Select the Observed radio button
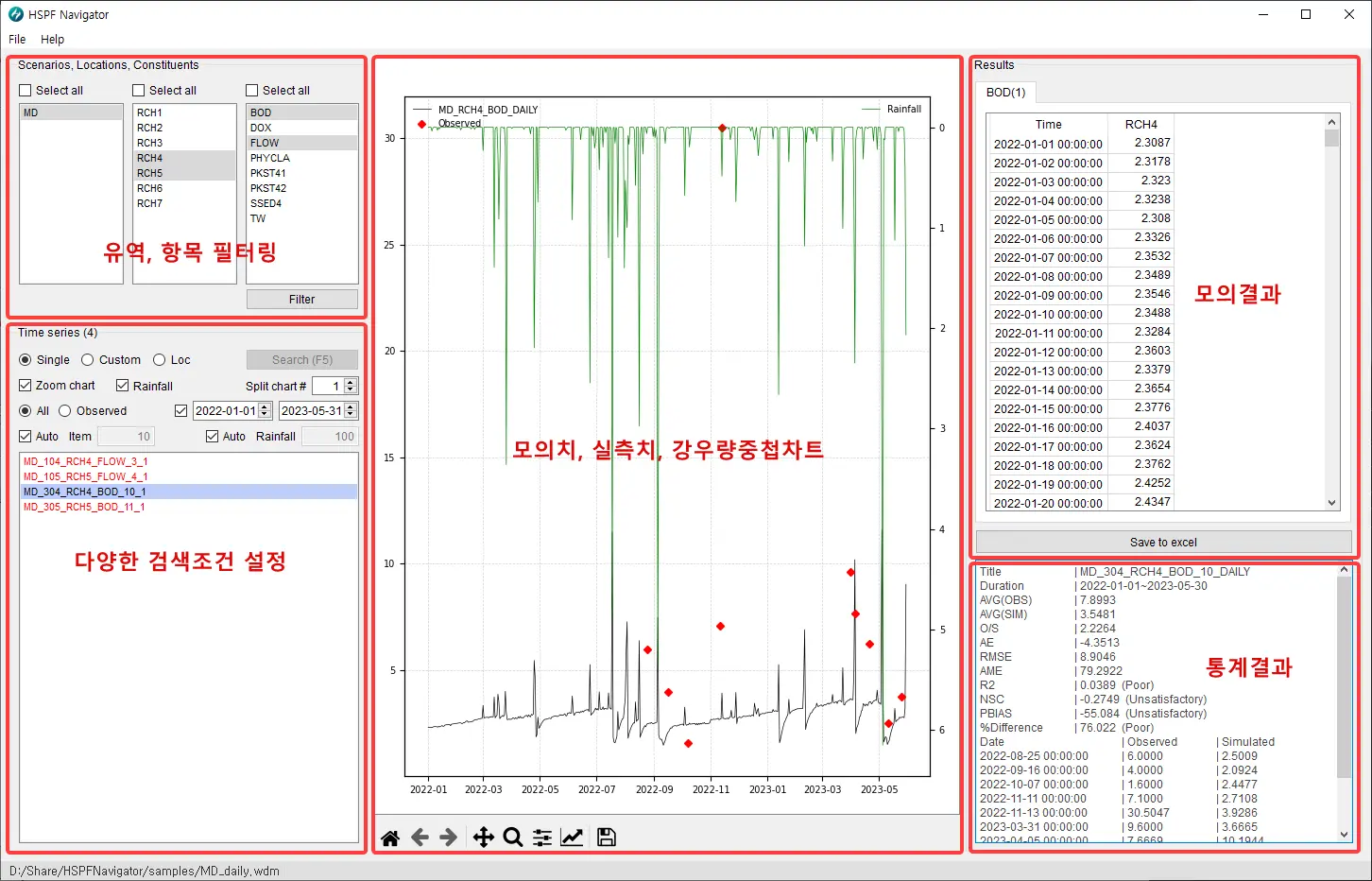Viewport: 1372px width, 881px height. (x=65, y=411)
